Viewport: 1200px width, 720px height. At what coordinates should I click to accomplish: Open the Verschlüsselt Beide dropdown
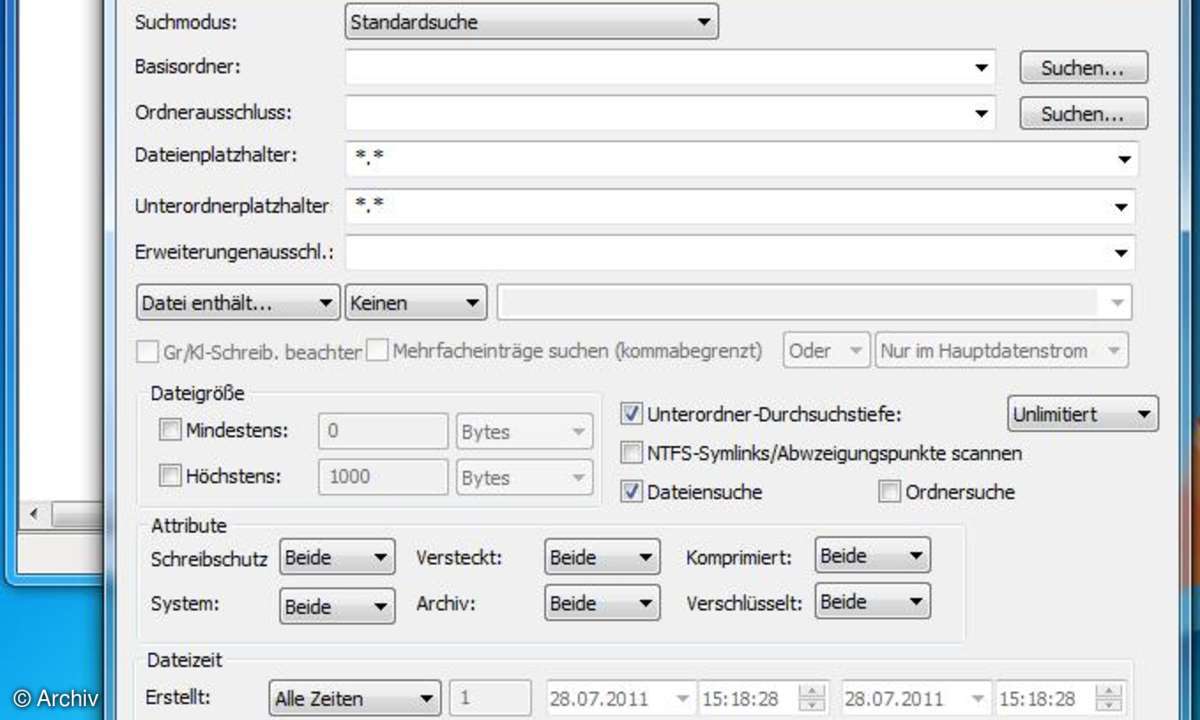pos(872,602)
